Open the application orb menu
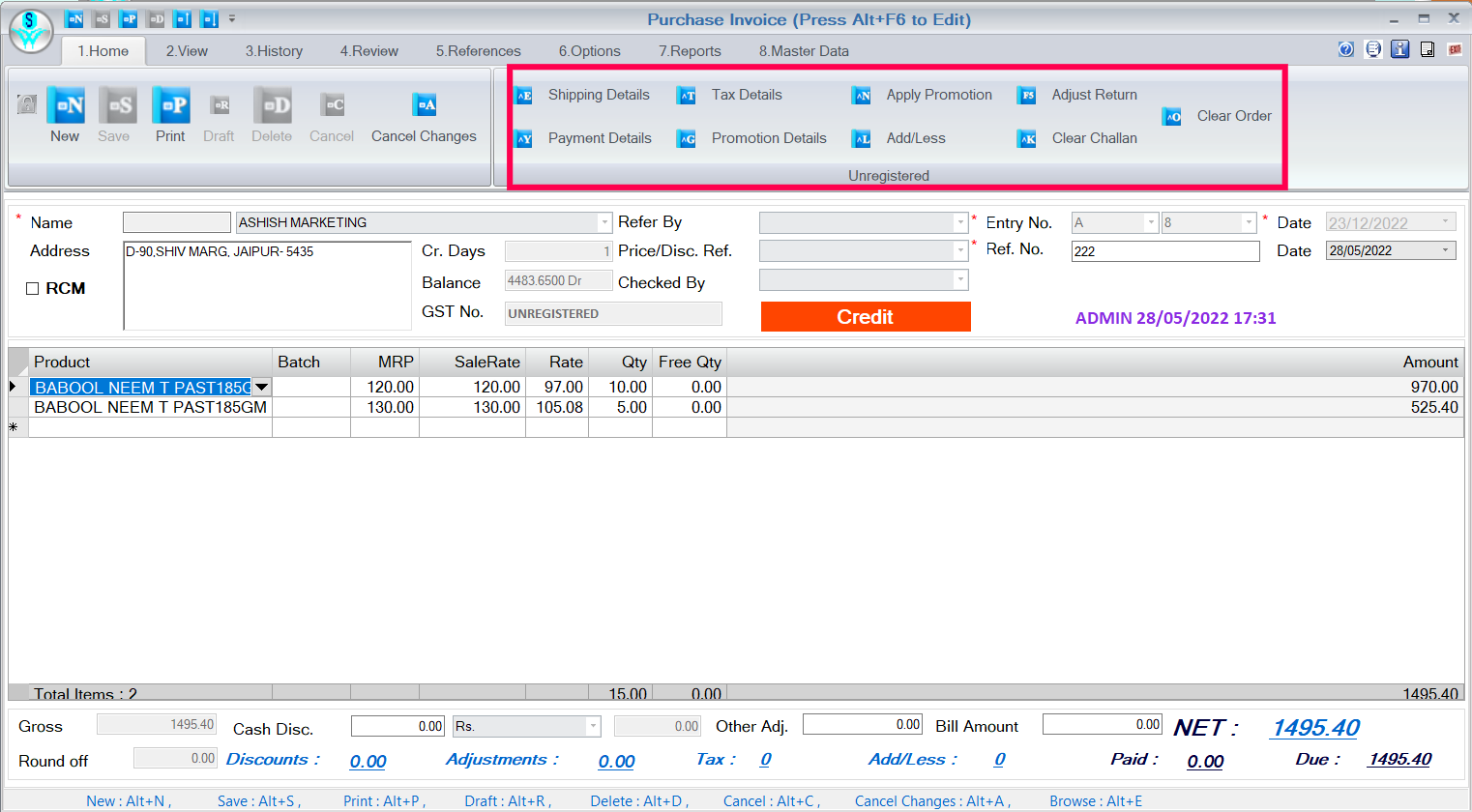The width and height of the screenshot is (1472, 812). (x=30, y=30)
